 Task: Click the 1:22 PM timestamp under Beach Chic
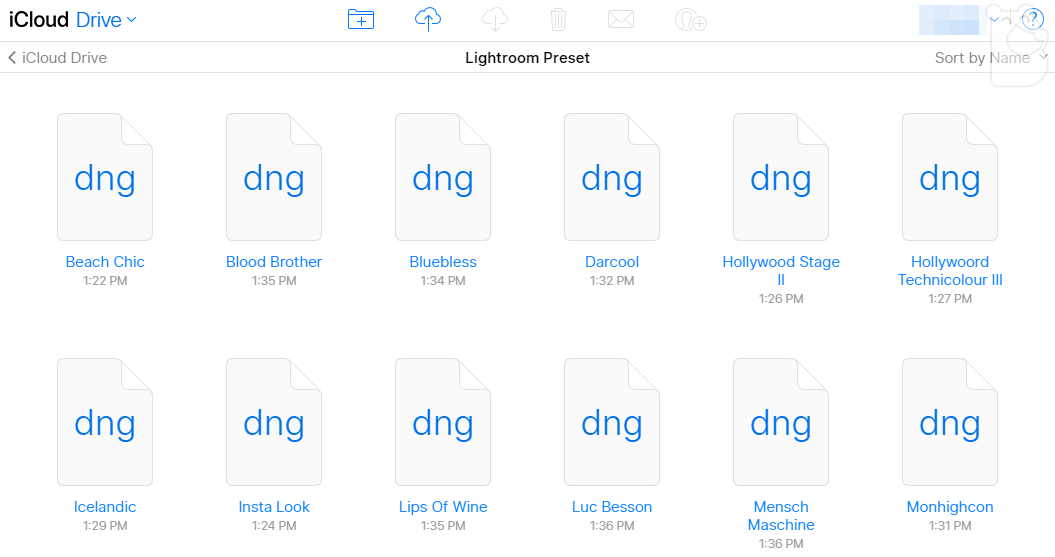coord(105,281)
